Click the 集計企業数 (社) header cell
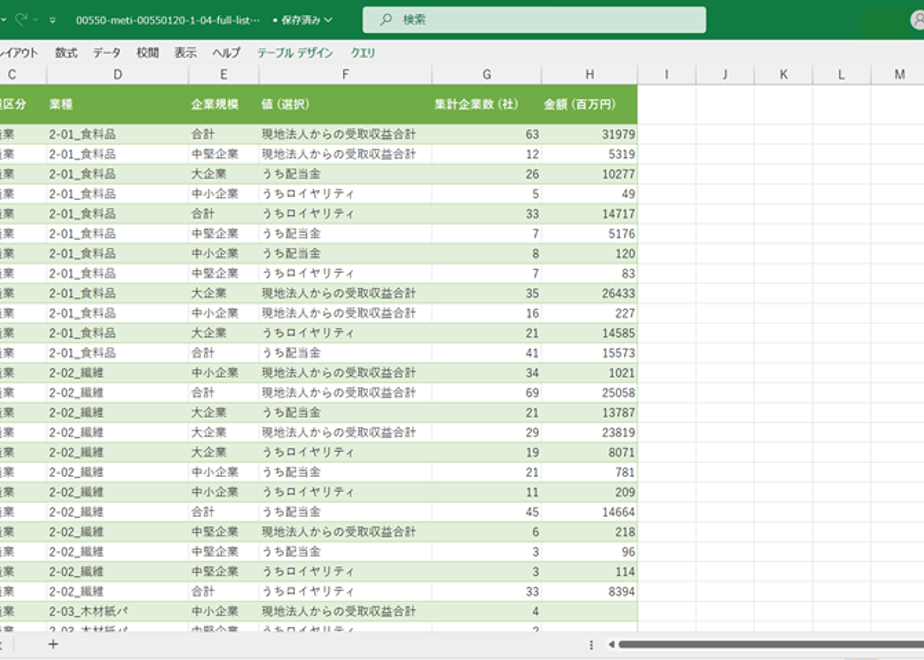 tap(487, 105)
